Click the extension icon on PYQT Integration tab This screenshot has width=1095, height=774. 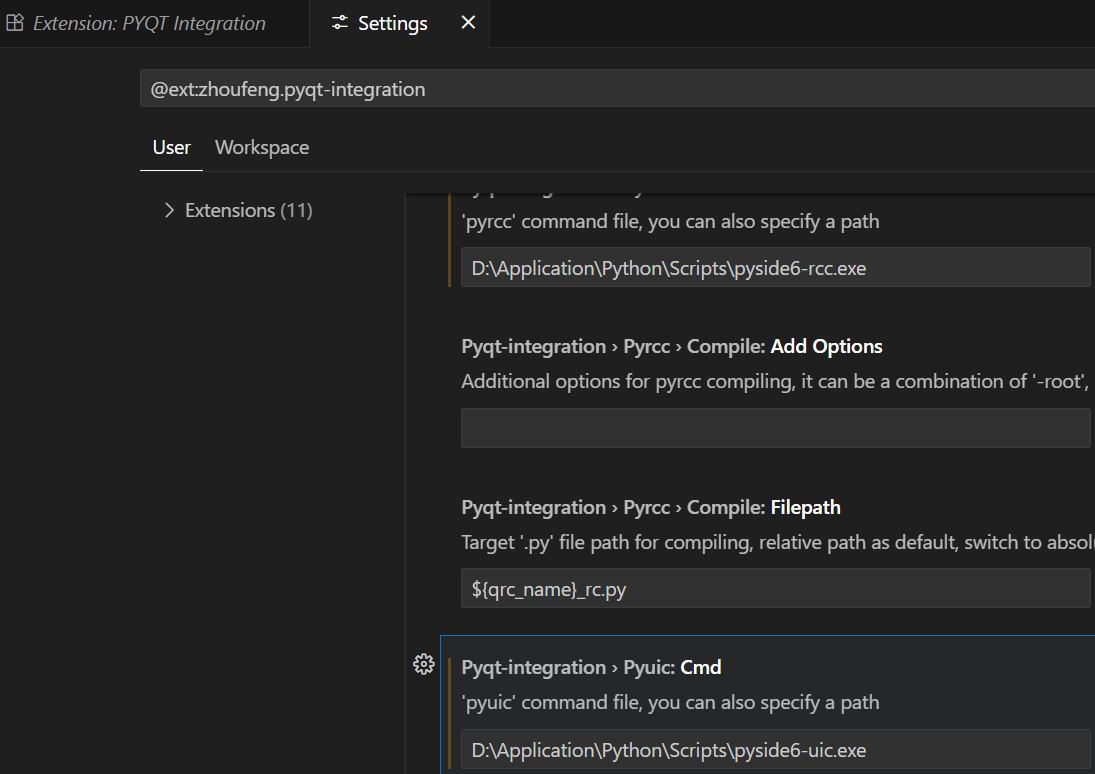pos(15,23)
